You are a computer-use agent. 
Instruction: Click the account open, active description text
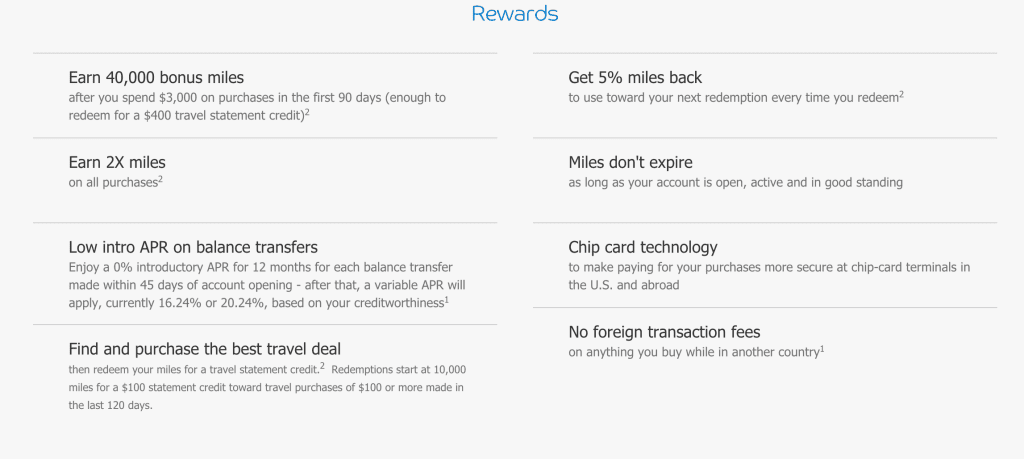pos(735,183)
